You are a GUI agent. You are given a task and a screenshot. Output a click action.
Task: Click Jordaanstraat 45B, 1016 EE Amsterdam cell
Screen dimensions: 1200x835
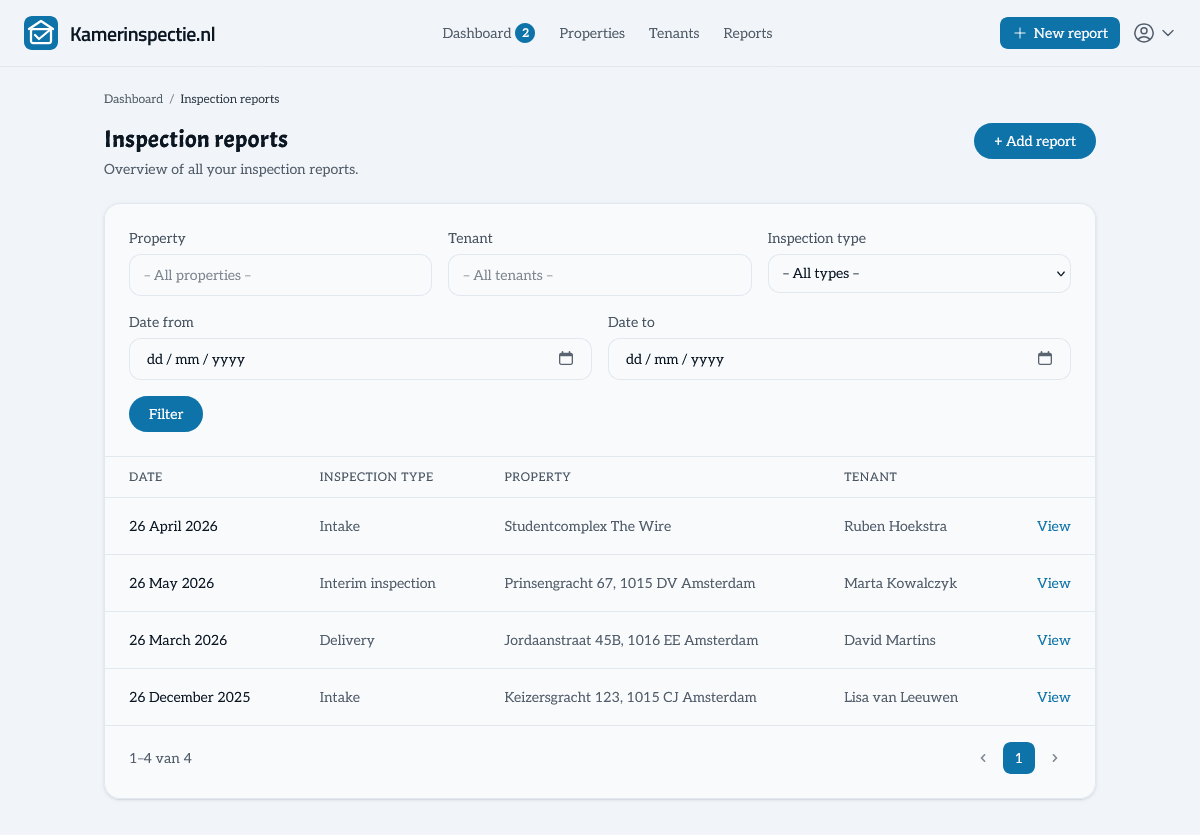pos(631,640)
